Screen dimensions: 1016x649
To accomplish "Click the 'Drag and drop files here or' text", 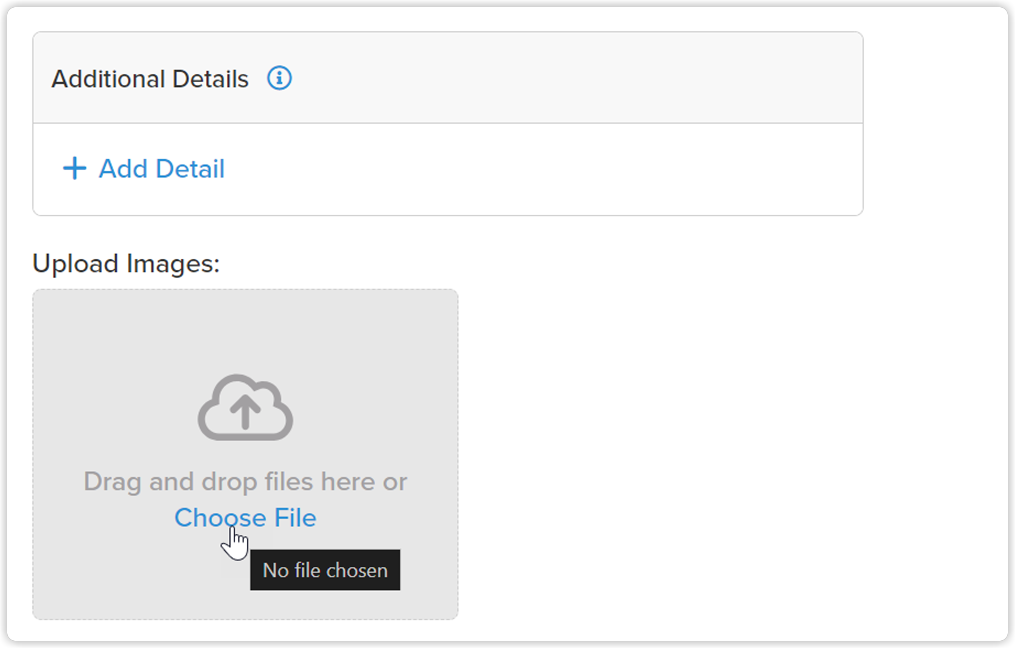I will (x=246, y=482).
